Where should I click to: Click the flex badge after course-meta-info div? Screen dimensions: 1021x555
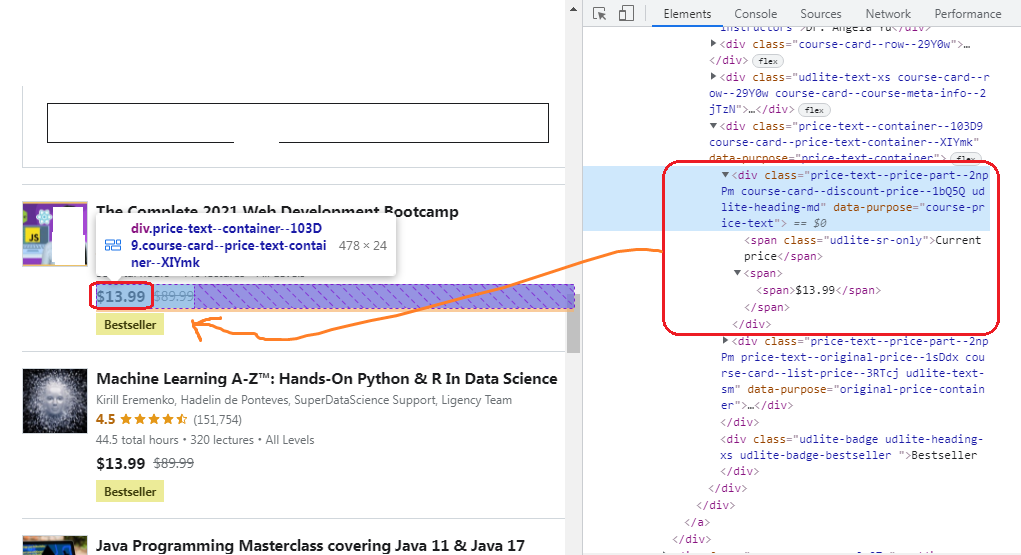pyautogui.click(x=814, y=110)
